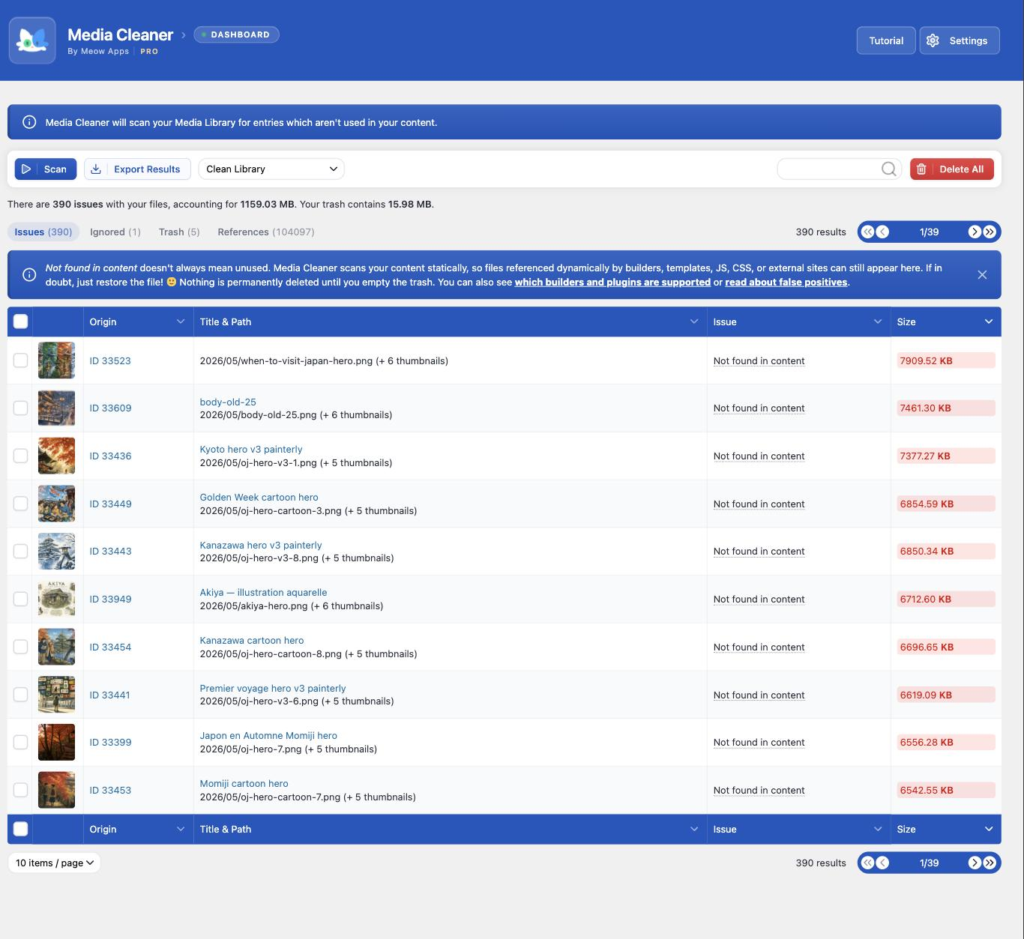The width and height of the screenshot is (1024, 939).
Task: Click the search magnifier icon
Action: tap(888, 169)
